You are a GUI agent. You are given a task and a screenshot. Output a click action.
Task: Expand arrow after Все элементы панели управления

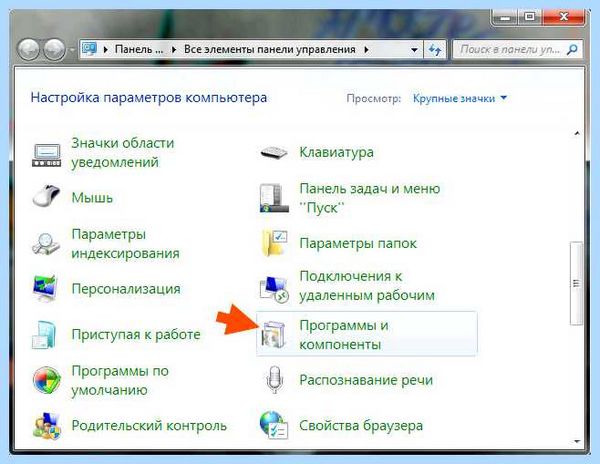(x=366, y=50)
